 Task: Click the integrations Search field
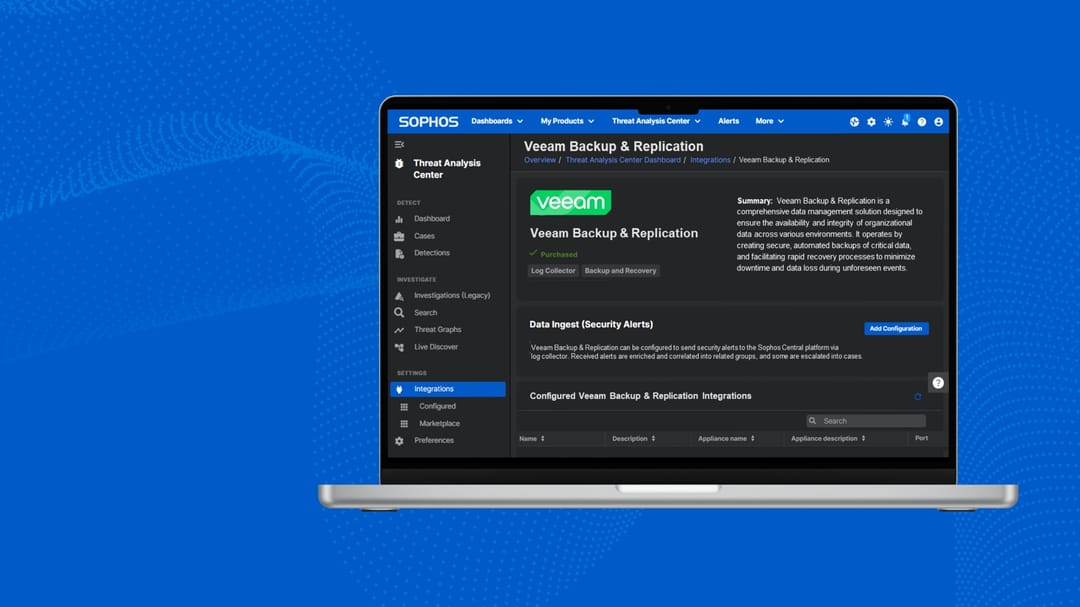click(x=866, y=421)
